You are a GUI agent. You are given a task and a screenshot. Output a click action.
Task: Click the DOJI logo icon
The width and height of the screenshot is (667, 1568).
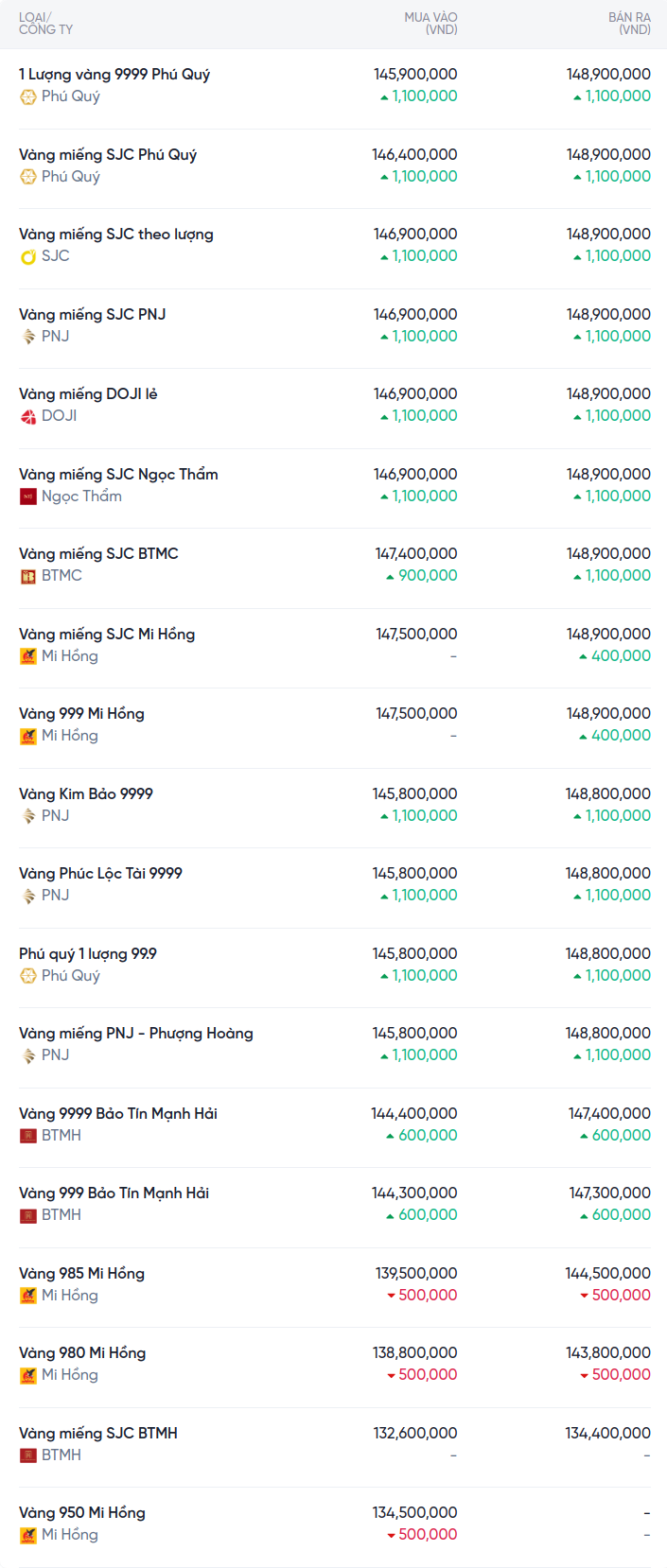pyautogui.click(x=28, y=416)
